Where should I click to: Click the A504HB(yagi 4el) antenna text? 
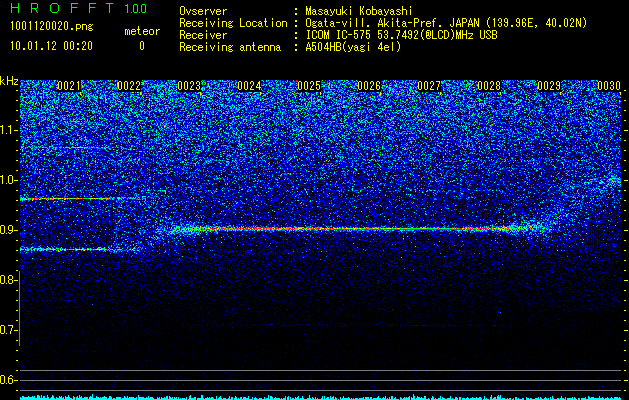point(353,47)
